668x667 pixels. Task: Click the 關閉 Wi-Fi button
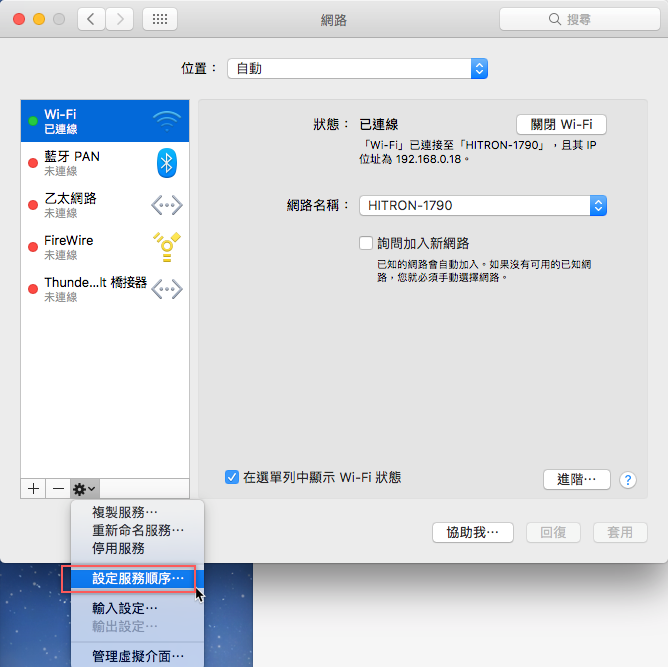click(561, 124)
